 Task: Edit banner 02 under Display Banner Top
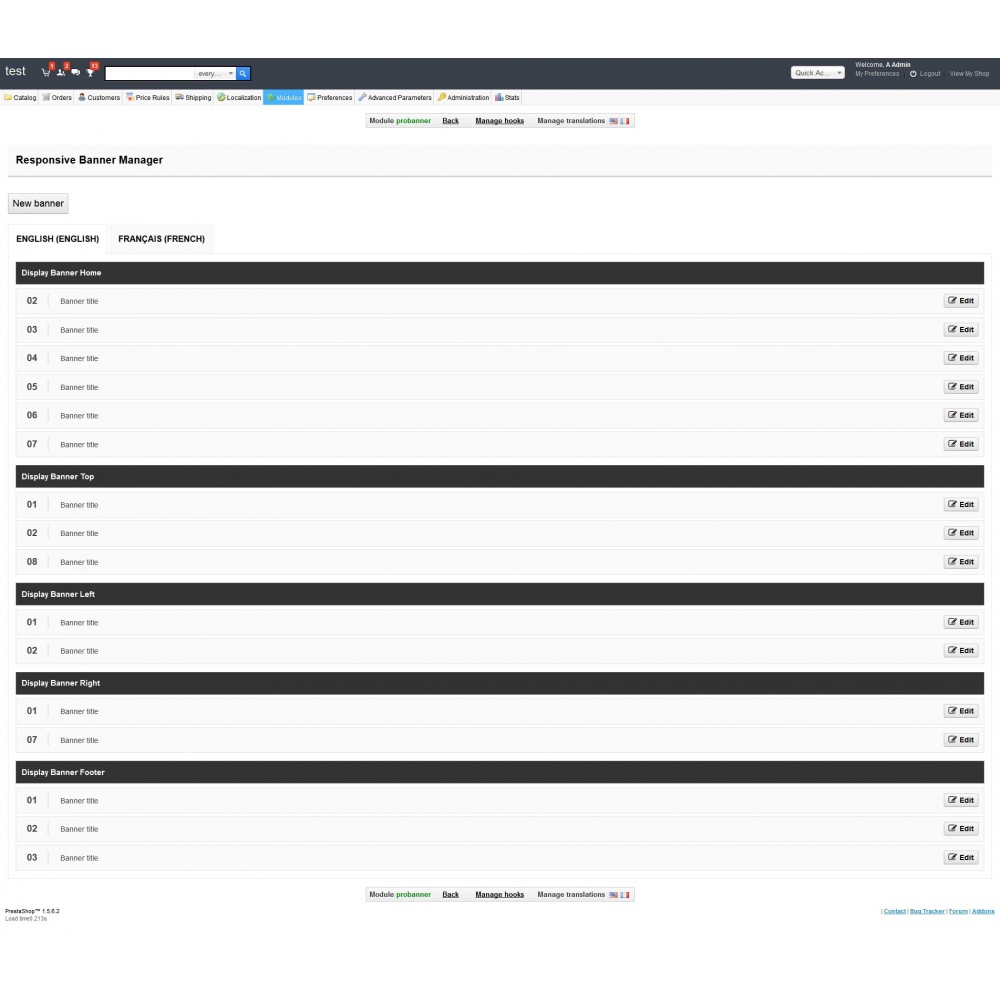960,533
